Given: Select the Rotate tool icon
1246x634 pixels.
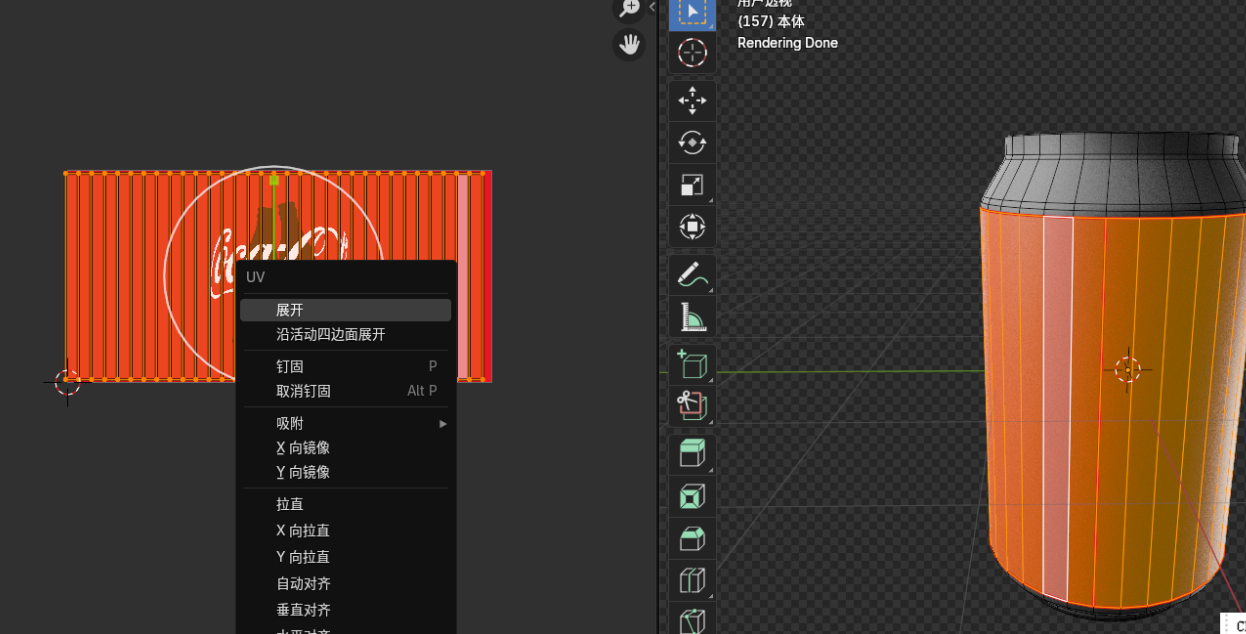Looking at the screenshot, I should click(692, 142).
